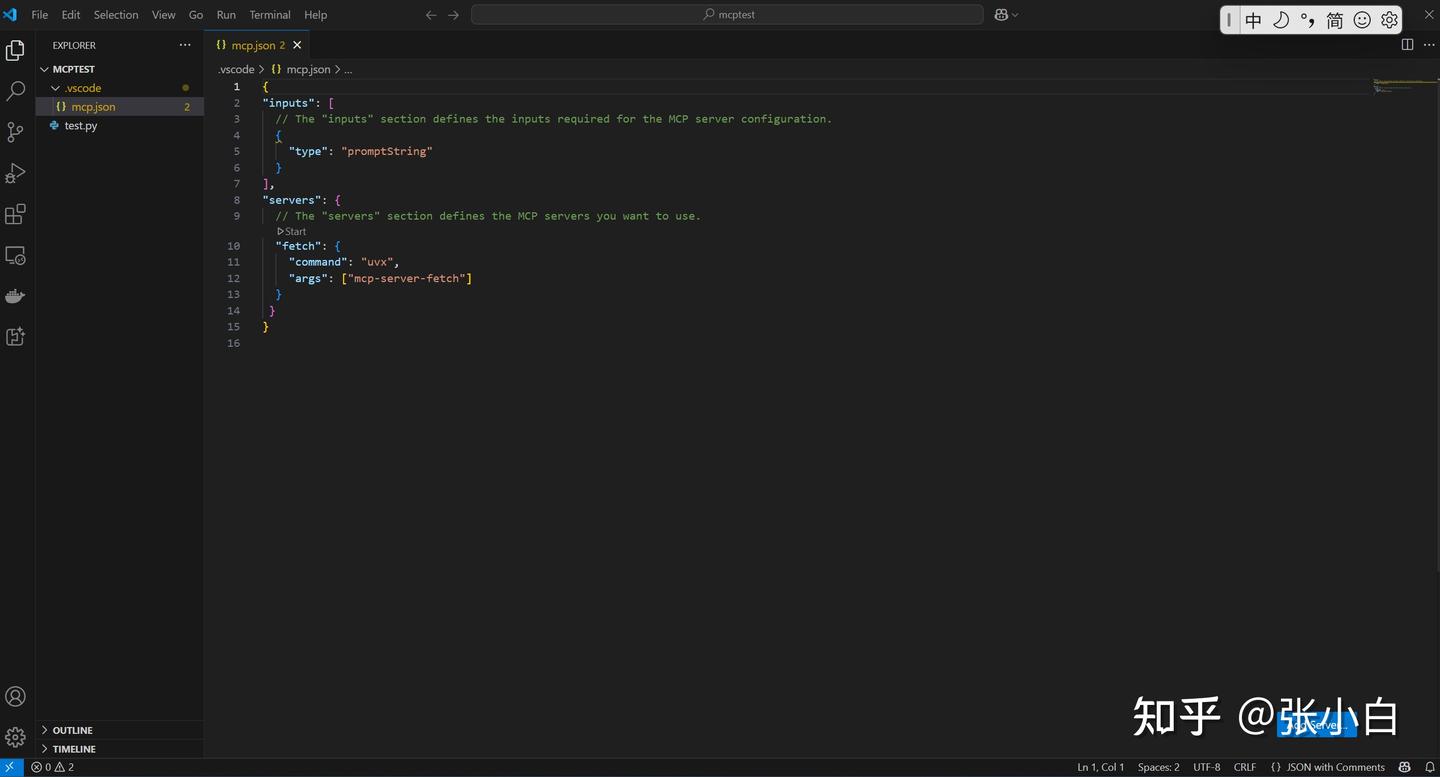The height and width of the screenshot is (777, 1440).
Task: Click split editor right icon
Action: point(1407,45)
